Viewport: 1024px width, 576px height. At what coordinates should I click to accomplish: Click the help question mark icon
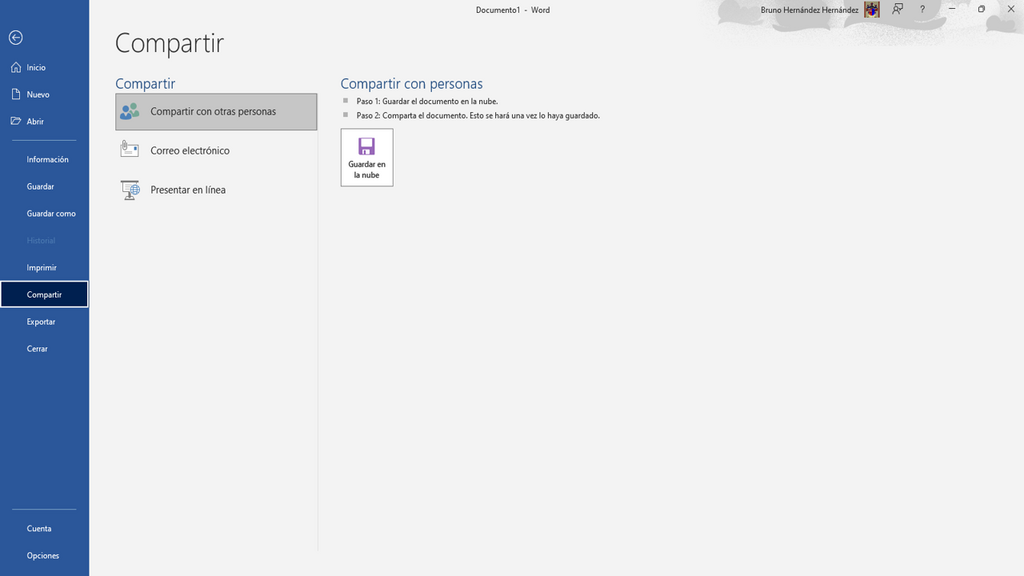[922, 9]
